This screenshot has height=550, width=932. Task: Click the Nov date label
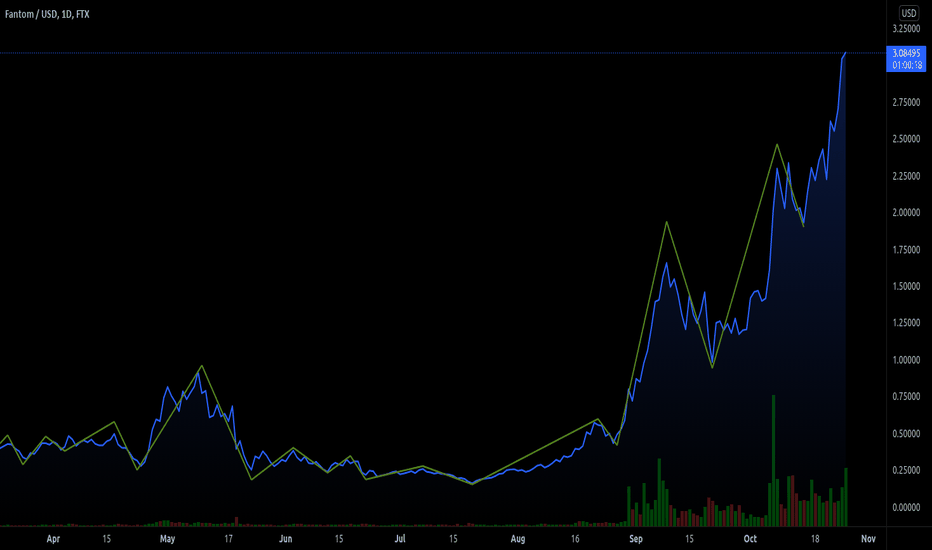pyautogui.click(x=868, y=539)
